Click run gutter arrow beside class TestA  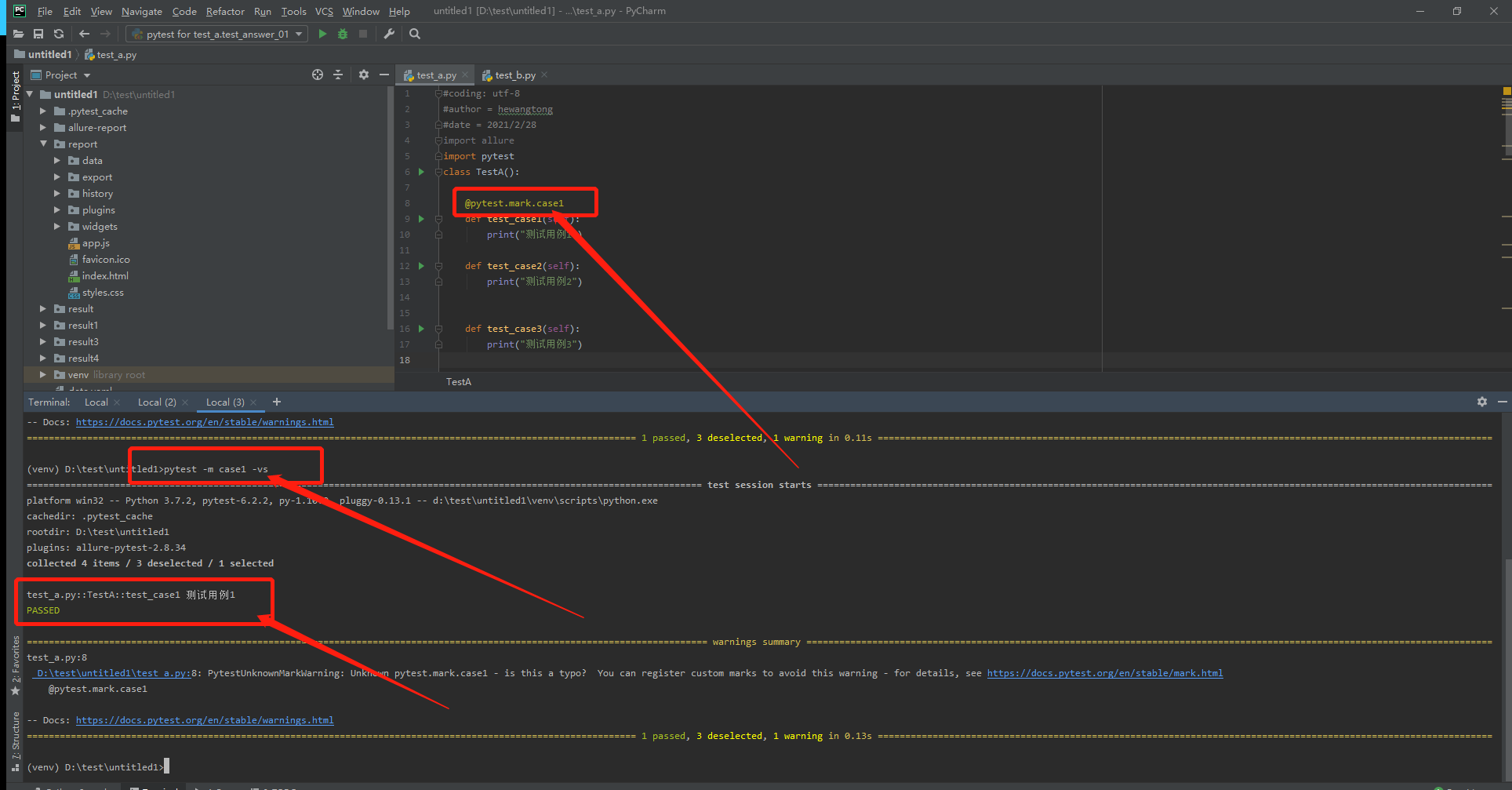pos(421,172)
